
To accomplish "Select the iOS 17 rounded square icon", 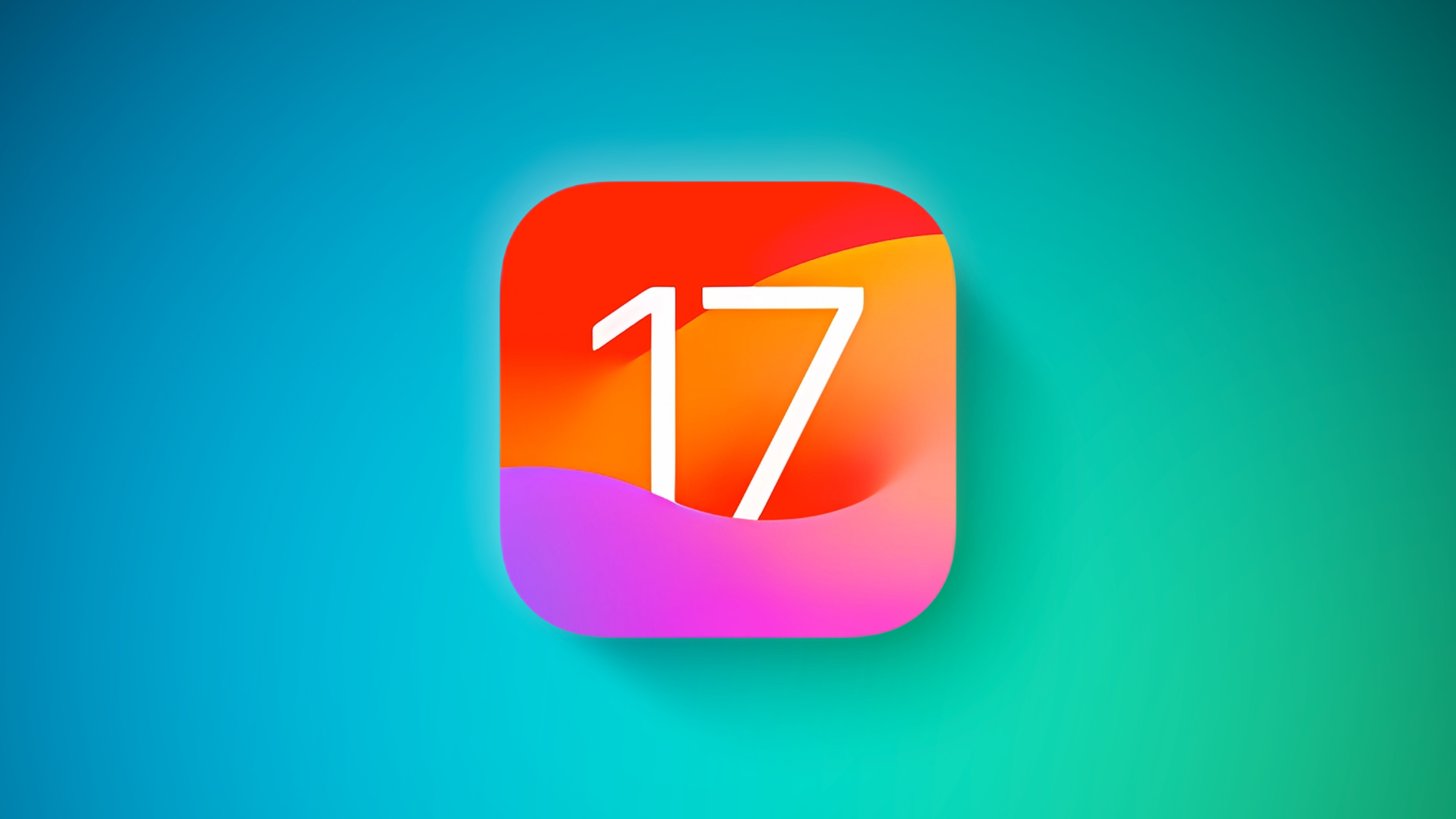I will pyautogui.click(x=728, y=410).
